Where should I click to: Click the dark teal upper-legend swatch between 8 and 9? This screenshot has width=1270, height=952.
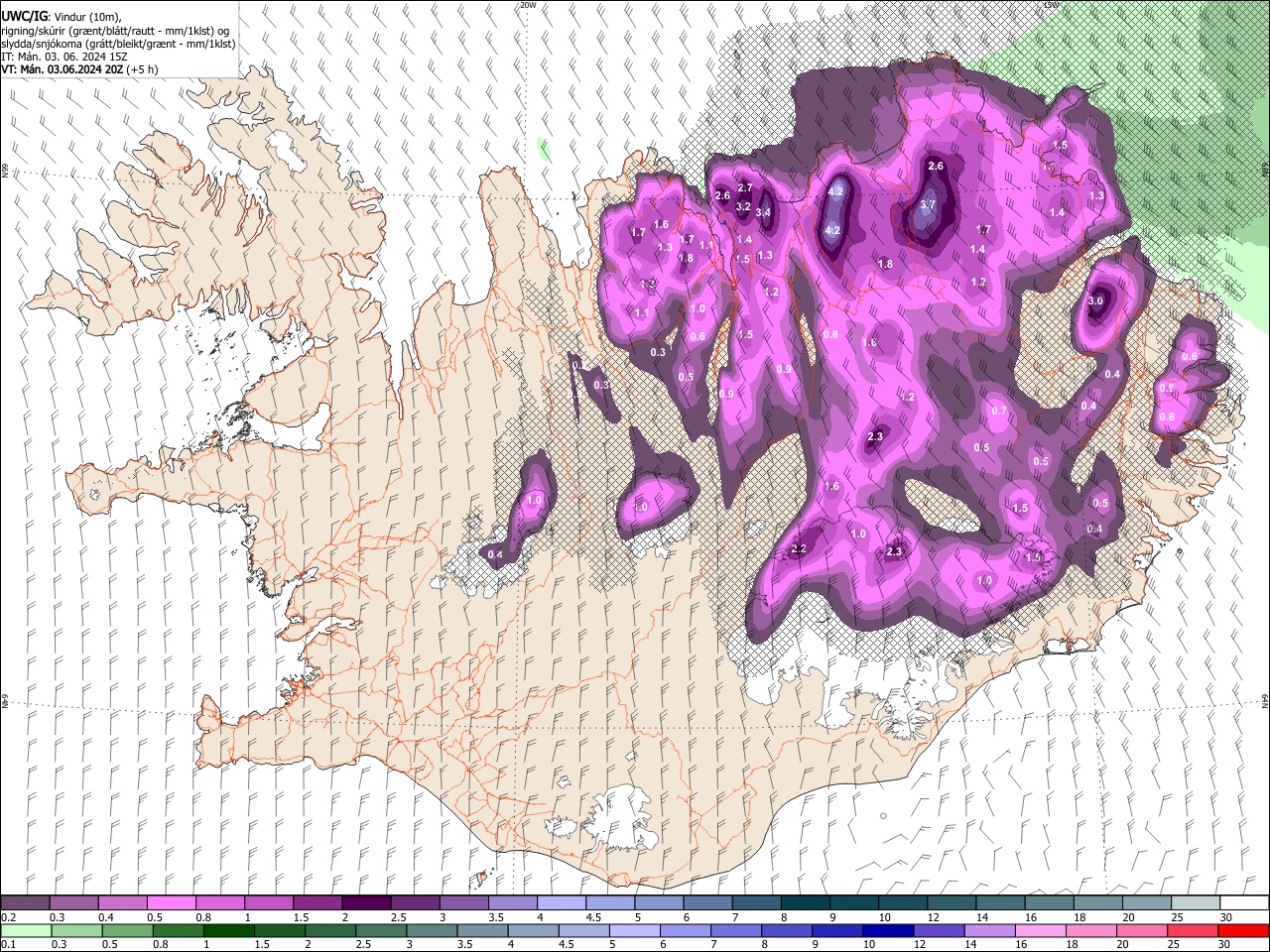click(x=805, y=902)
